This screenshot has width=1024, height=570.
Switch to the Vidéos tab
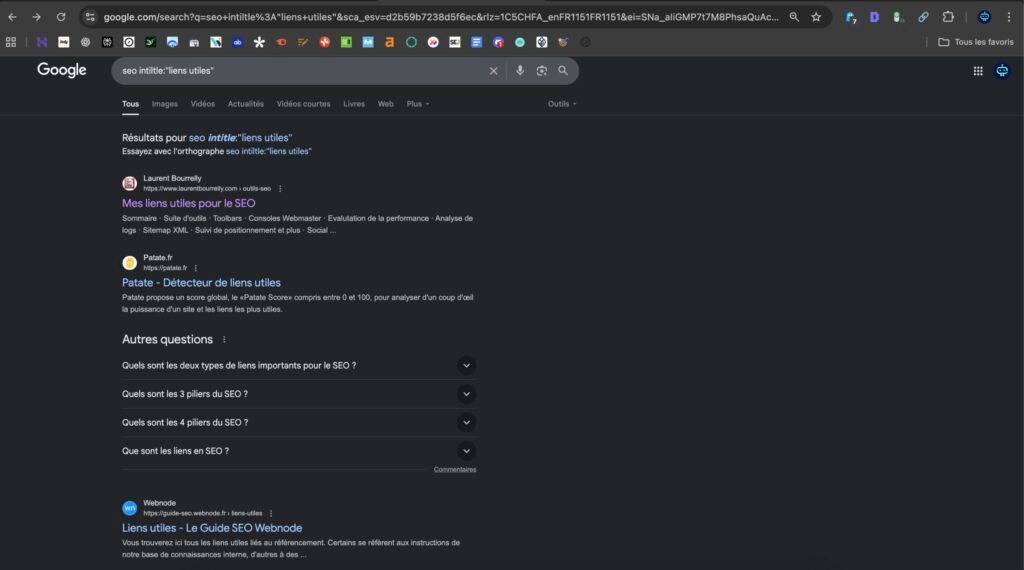coord(203,104)
